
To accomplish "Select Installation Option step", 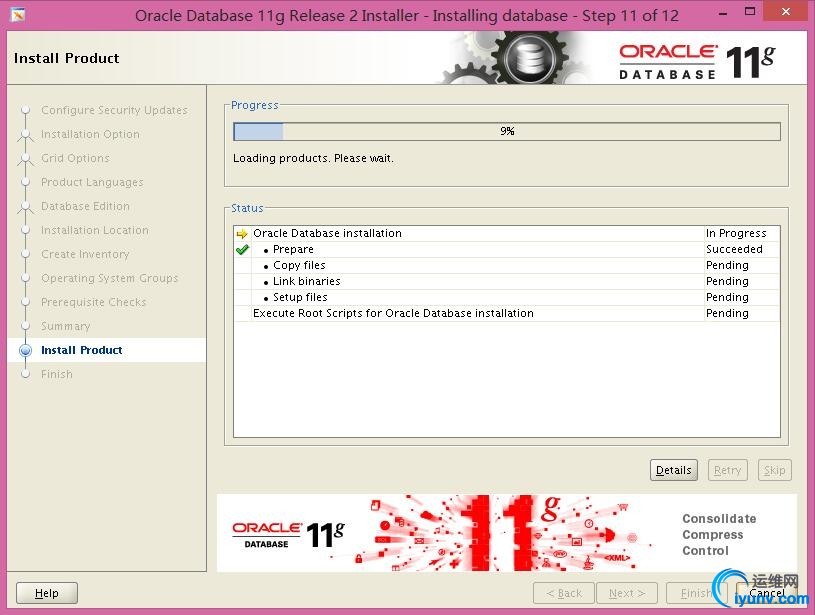I will point(90,134).
